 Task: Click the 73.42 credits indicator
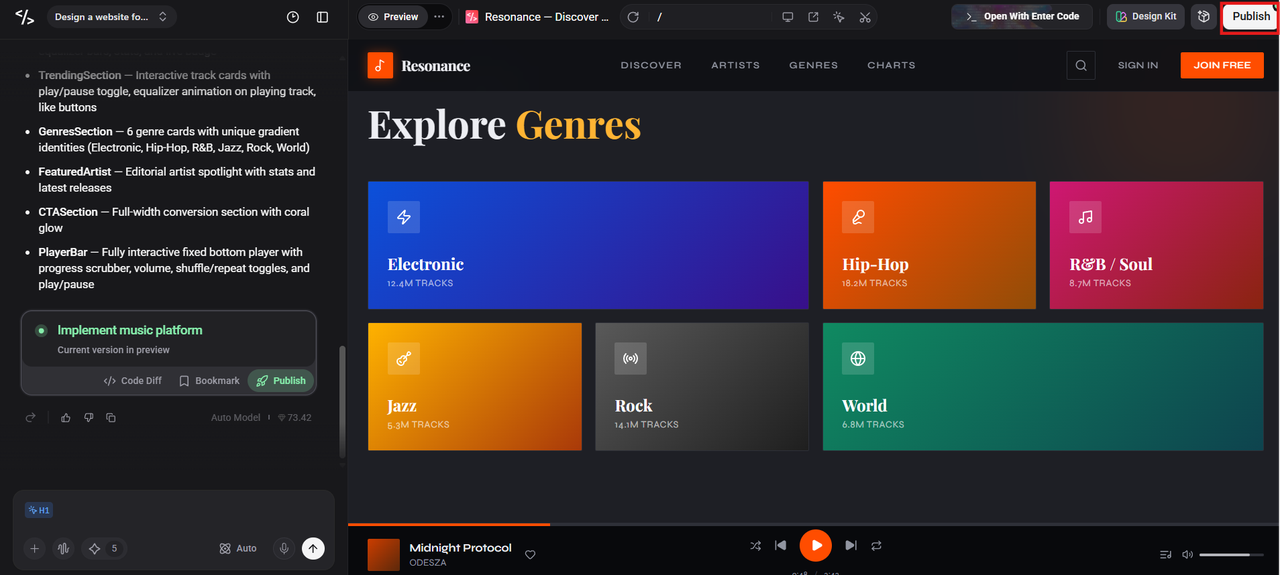pos(294,418)
